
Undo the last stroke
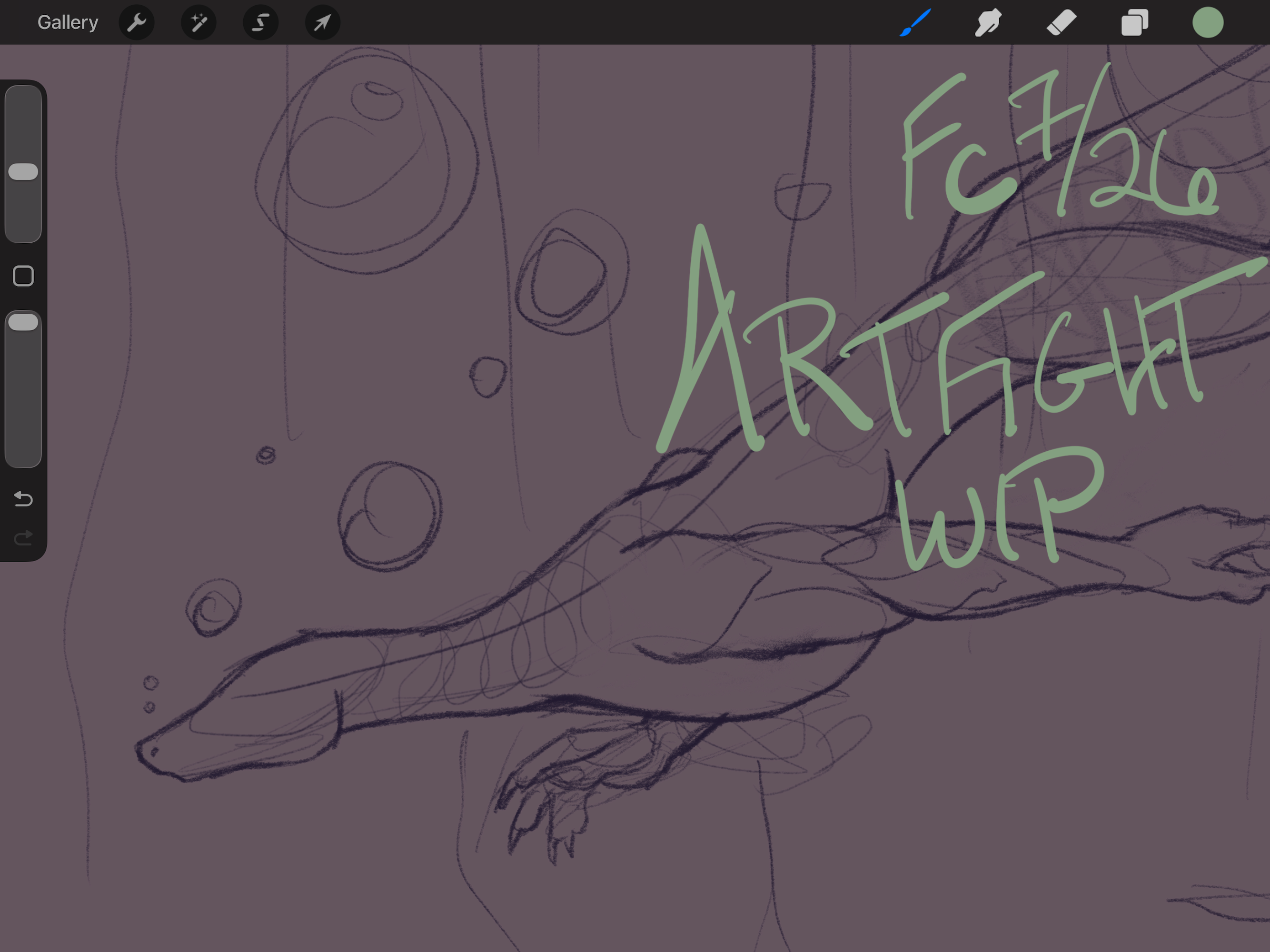[23, 498]
